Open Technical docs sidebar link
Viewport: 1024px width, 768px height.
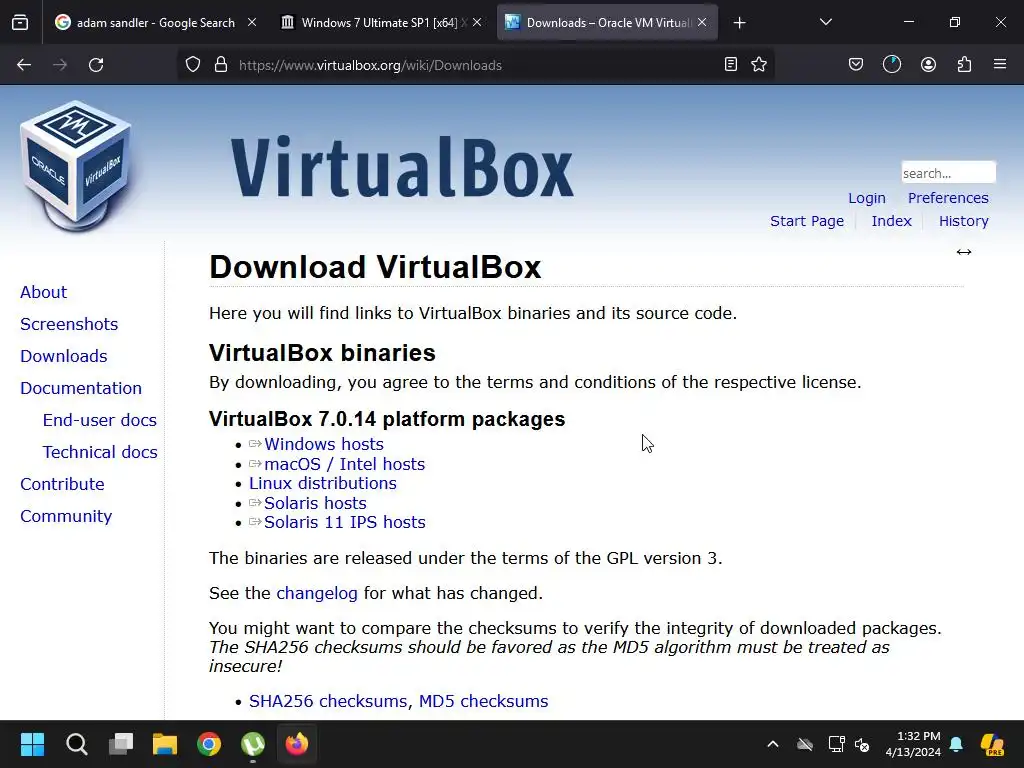99,452
